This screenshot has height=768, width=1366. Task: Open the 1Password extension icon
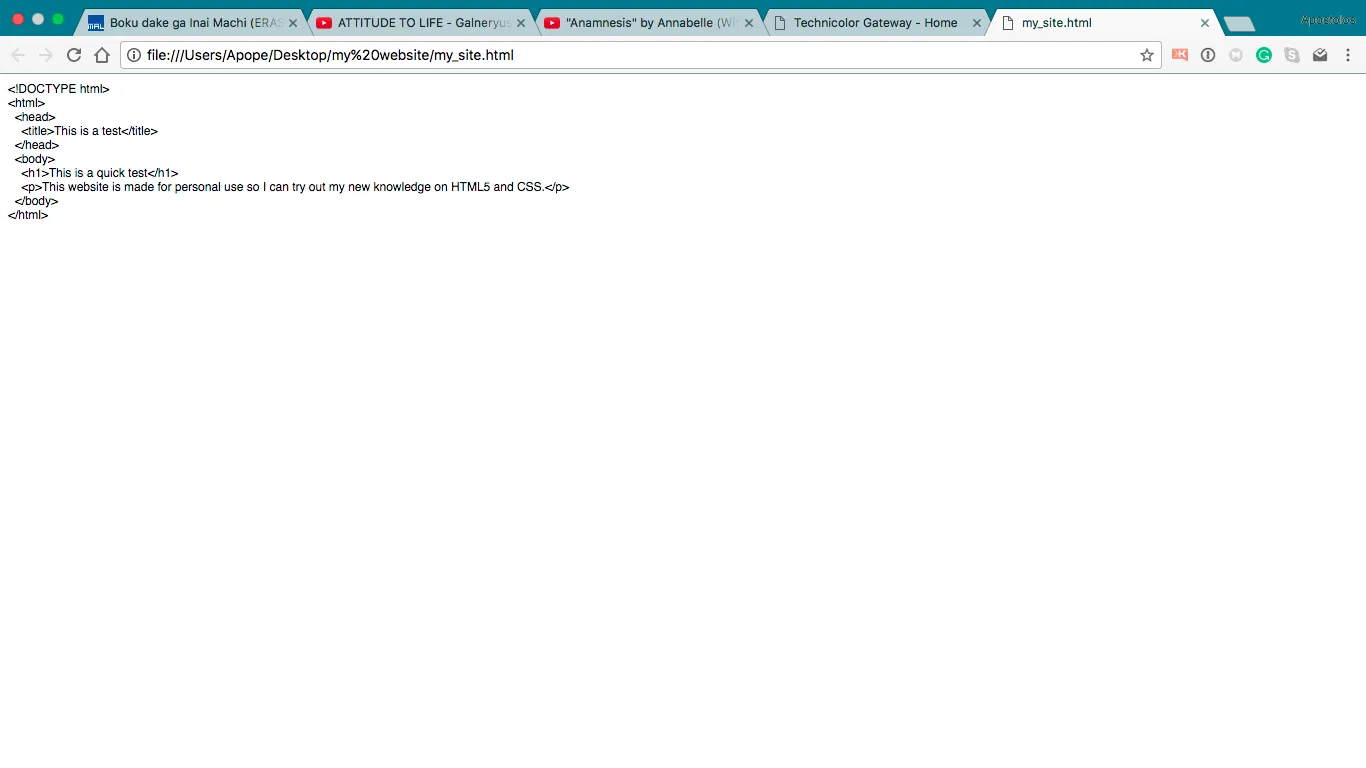tap(1208, 55)
